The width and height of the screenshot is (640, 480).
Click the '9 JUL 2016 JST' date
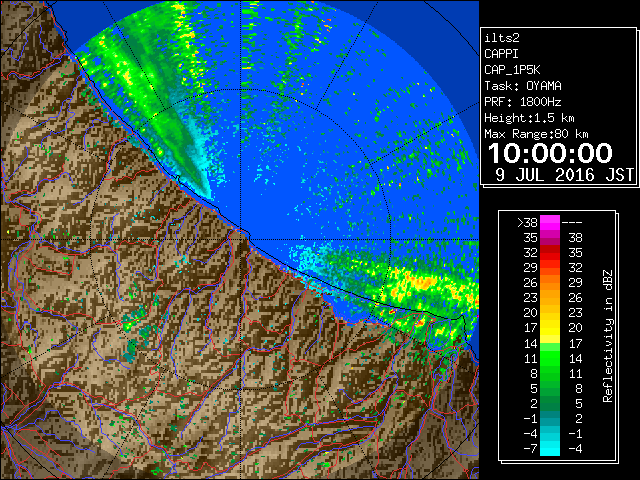click(x=564, y=175)
